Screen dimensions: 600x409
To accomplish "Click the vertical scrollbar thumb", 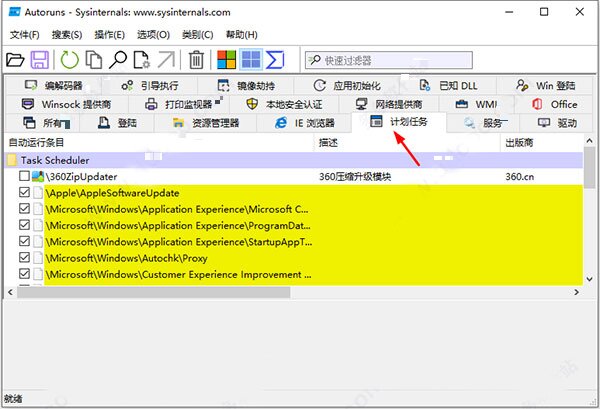I will pos(589,166).
